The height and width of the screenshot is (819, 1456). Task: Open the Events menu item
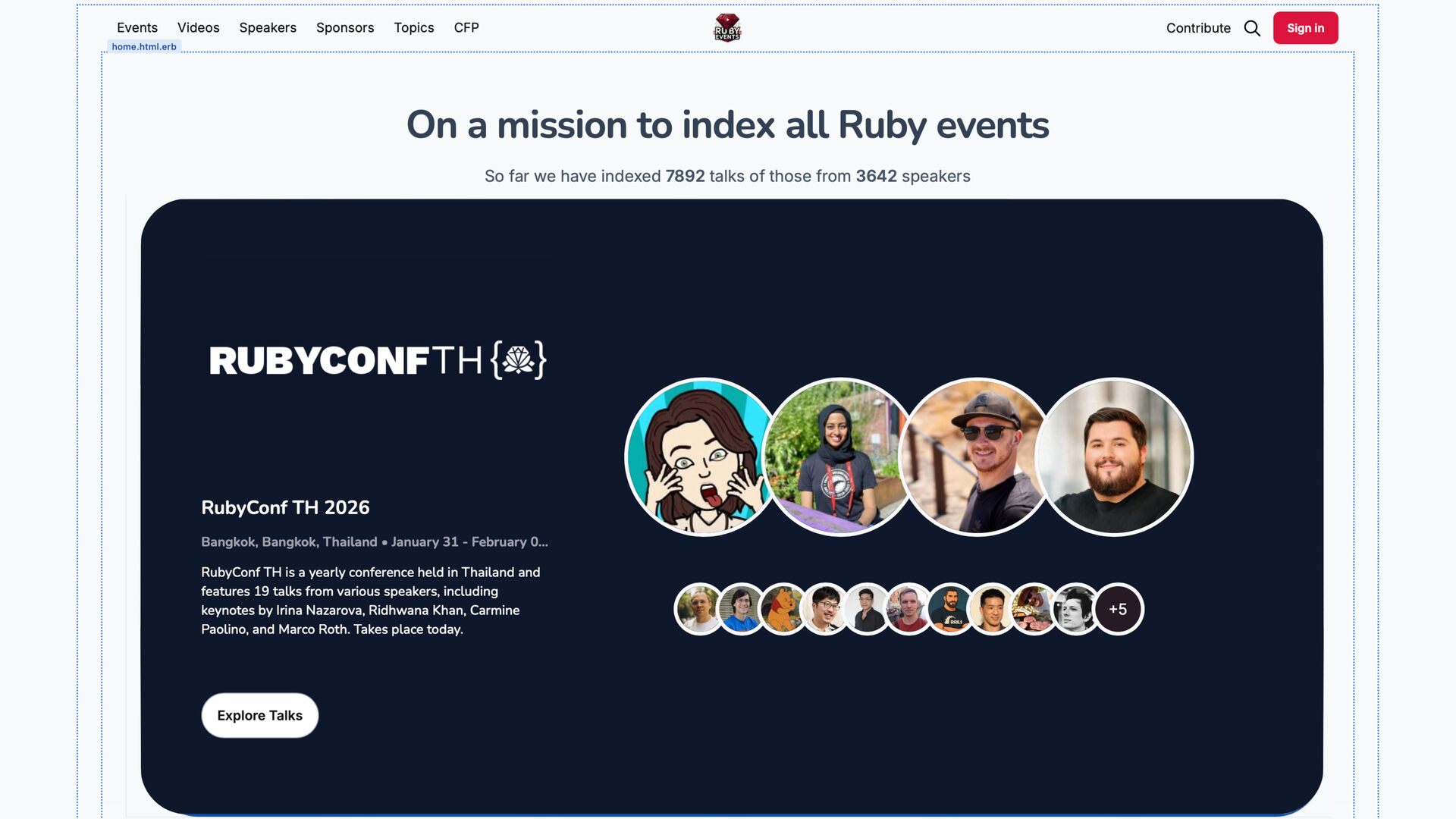click(137, 27)
